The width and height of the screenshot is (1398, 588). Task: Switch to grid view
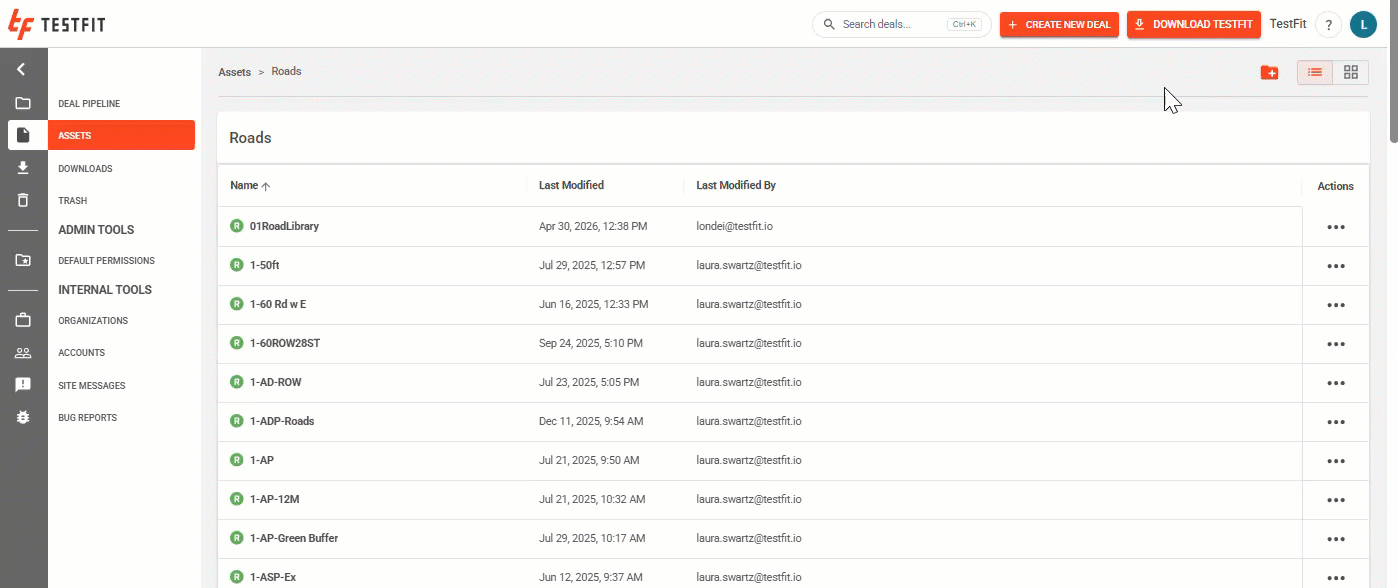click(x=1351, y=72)
